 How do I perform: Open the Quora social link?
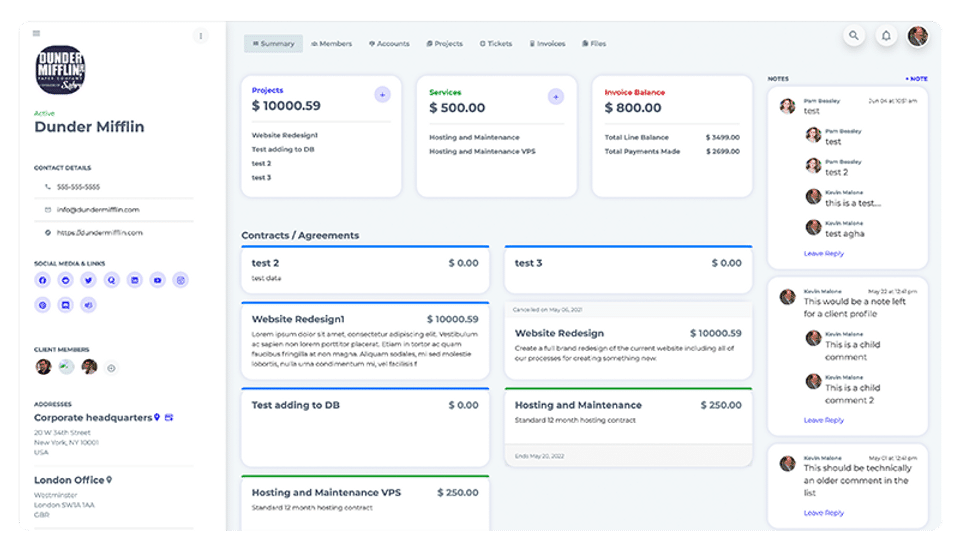pos(111,280)
